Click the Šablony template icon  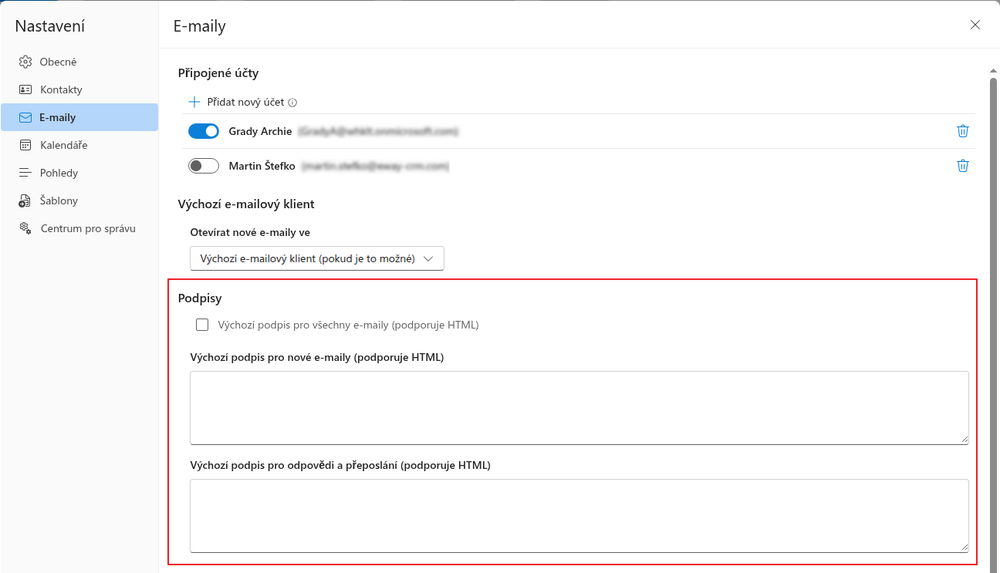click(24, 201)
